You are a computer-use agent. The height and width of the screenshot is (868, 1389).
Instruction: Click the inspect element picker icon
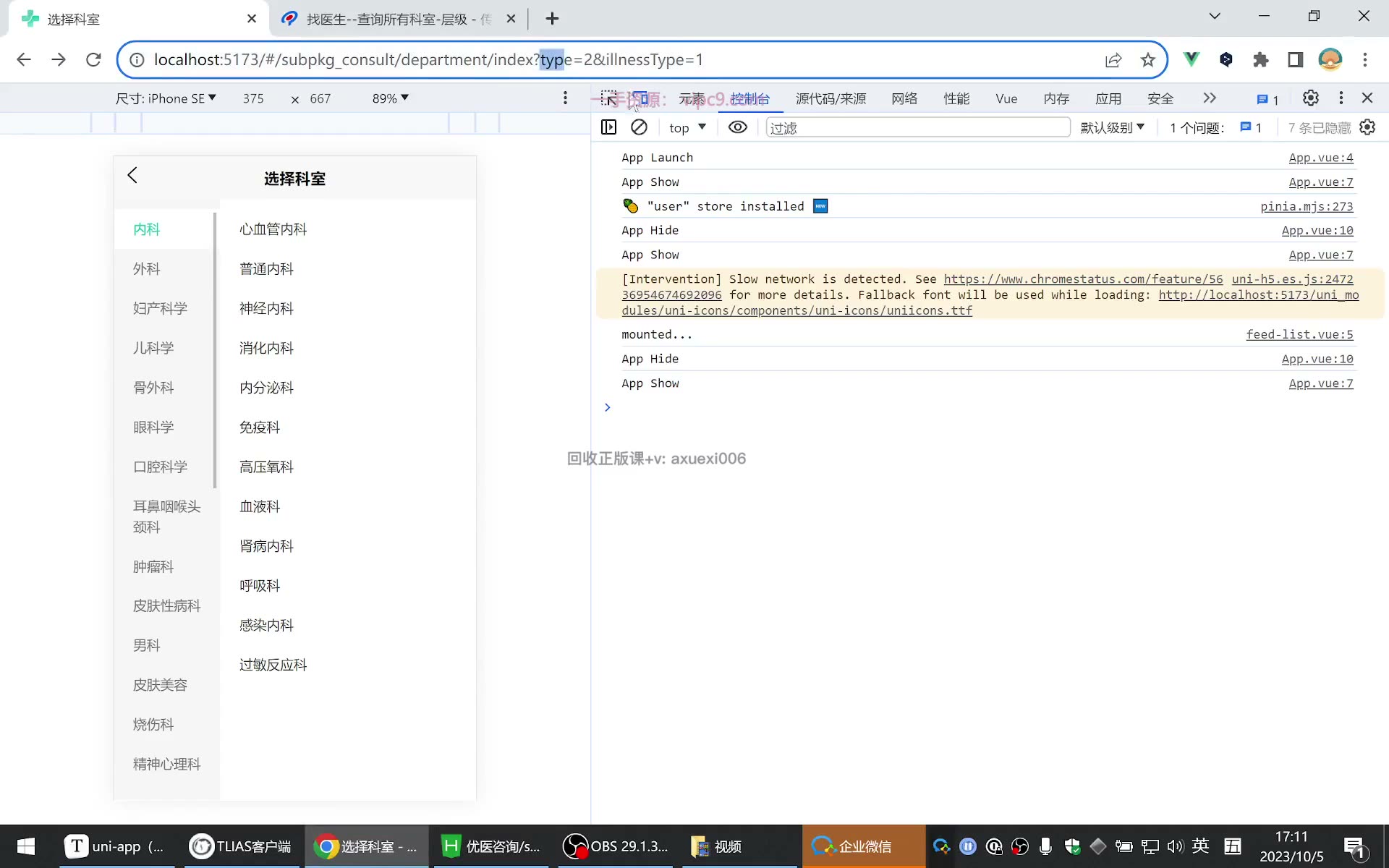point(609,98)
